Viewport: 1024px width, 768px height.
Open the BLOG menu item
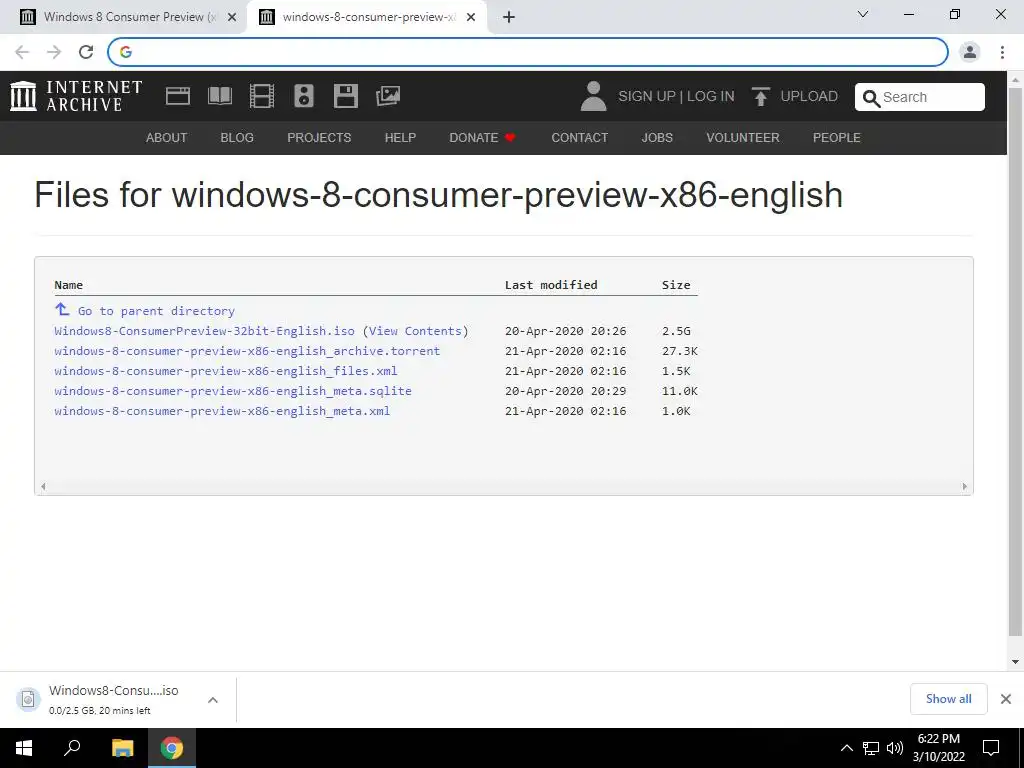pos(237,138)
